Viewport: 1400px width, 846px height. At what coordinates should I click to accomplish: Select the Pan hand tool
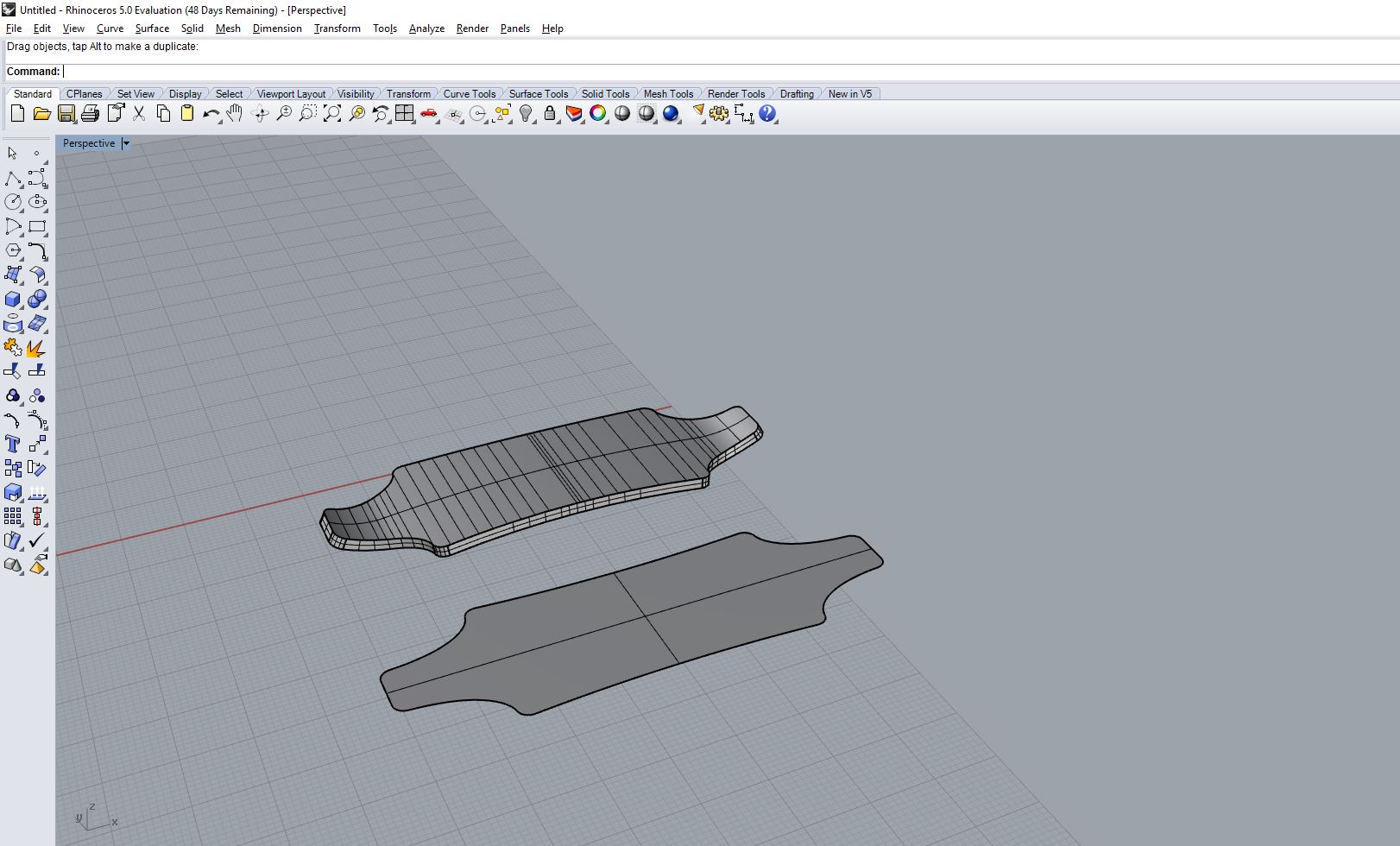[235, 113]
